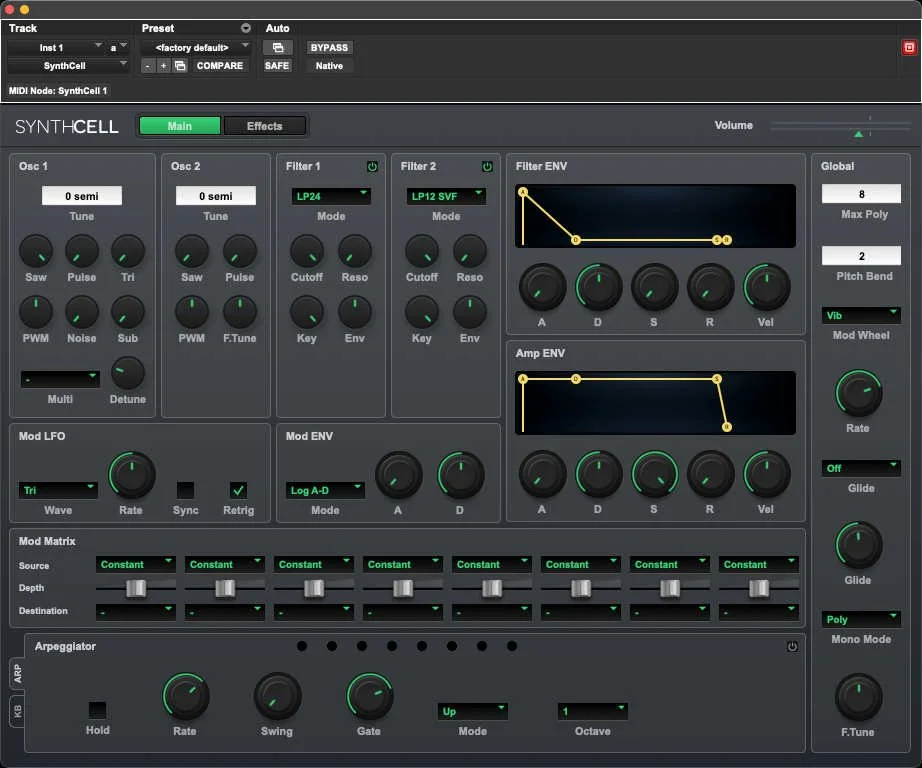Screen dimensions: 922x768
Task: Disable Filter 2 with its power toggle
Action: 487,167
